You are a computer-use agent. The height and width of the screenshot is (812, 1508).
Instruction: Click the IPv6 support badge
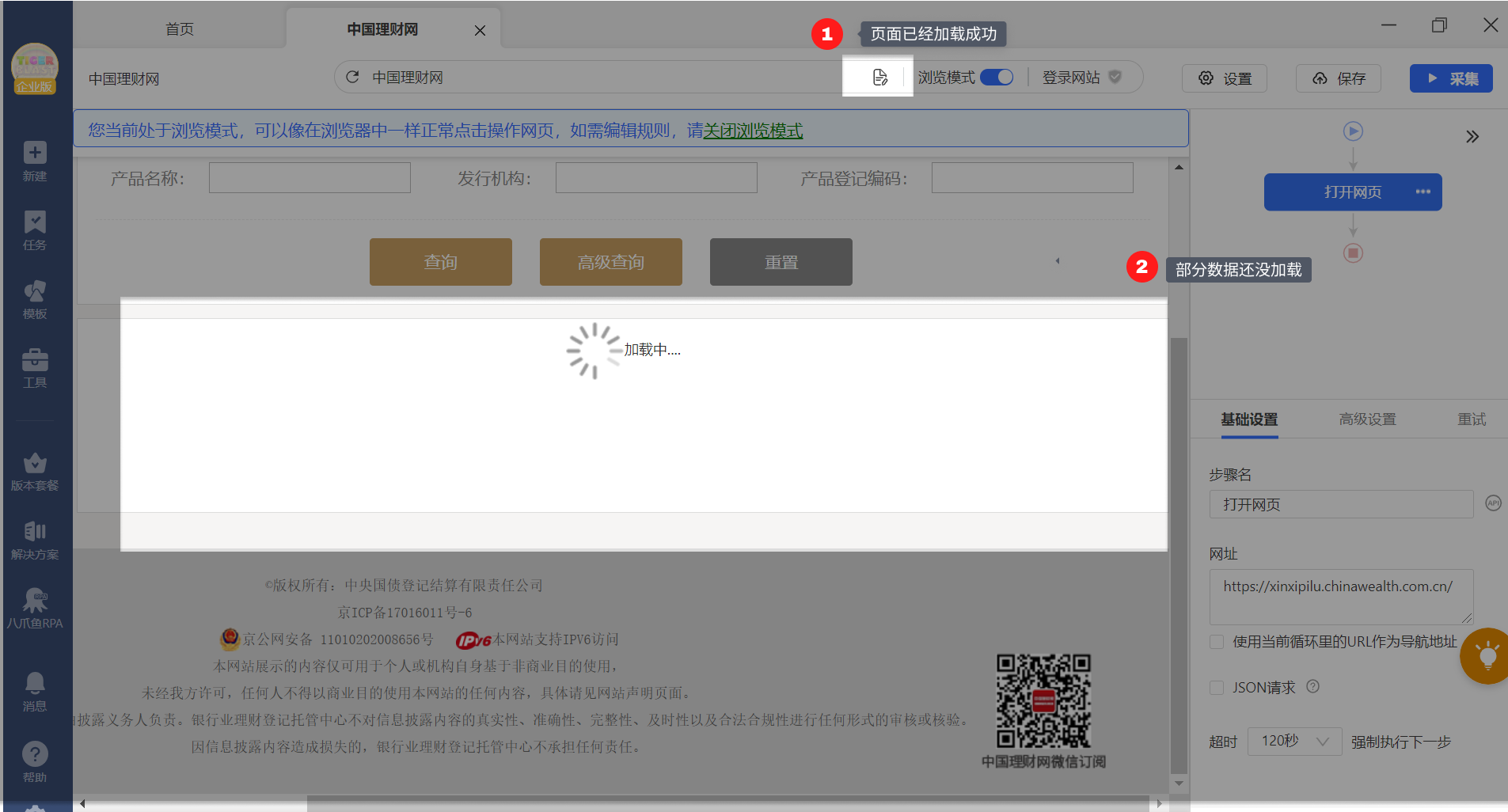[x=473, y=640]
